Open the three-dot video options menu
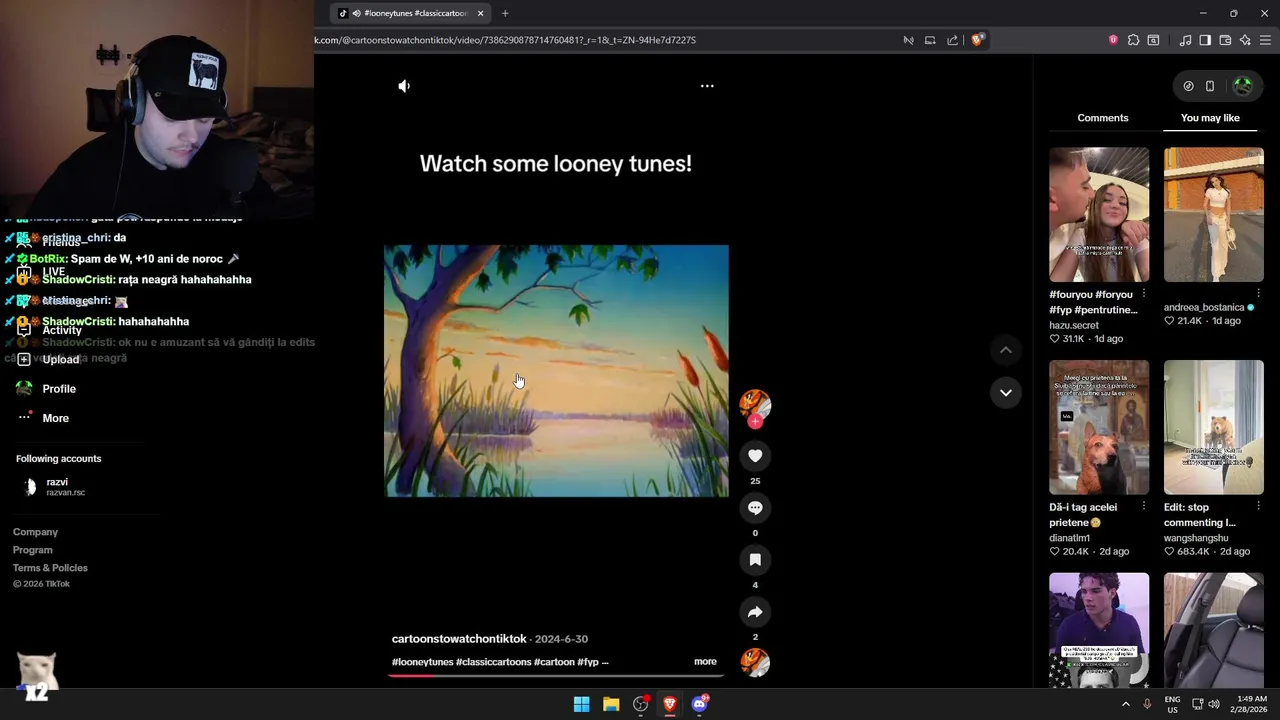This screenshot has width=1280, height=720. click(707, 86)
